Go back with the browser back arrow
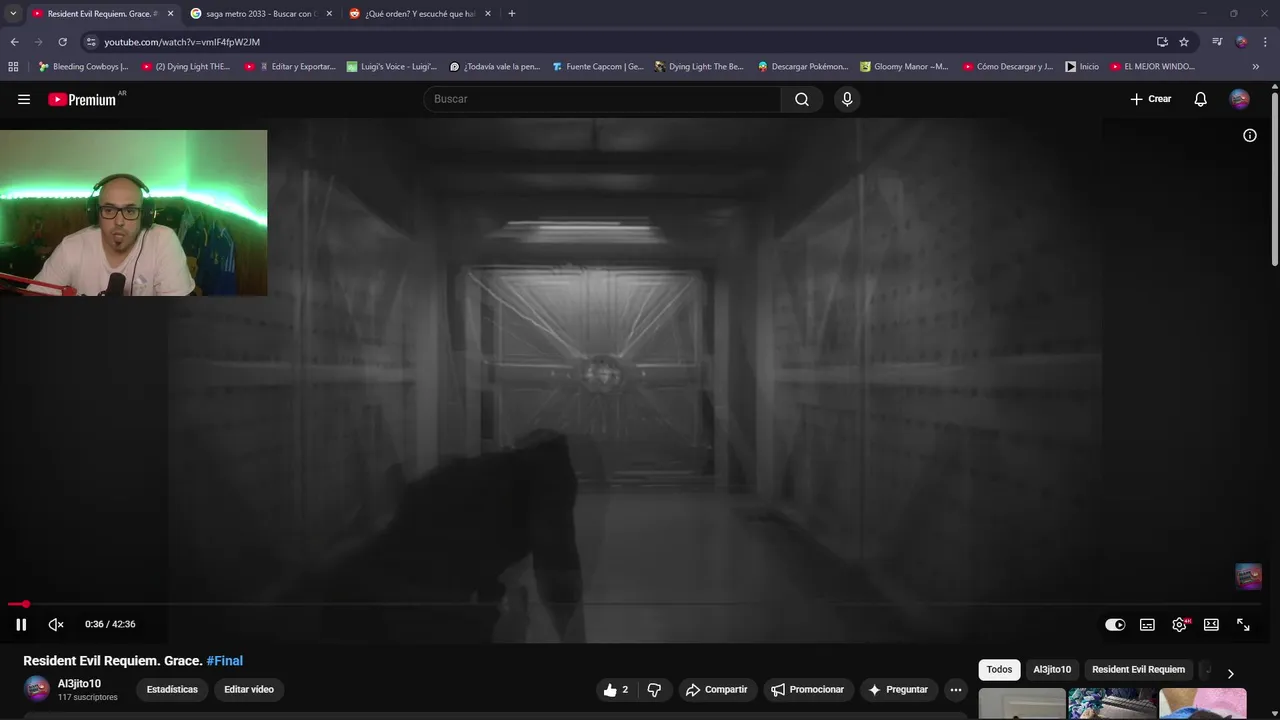 tap(14, 42)
